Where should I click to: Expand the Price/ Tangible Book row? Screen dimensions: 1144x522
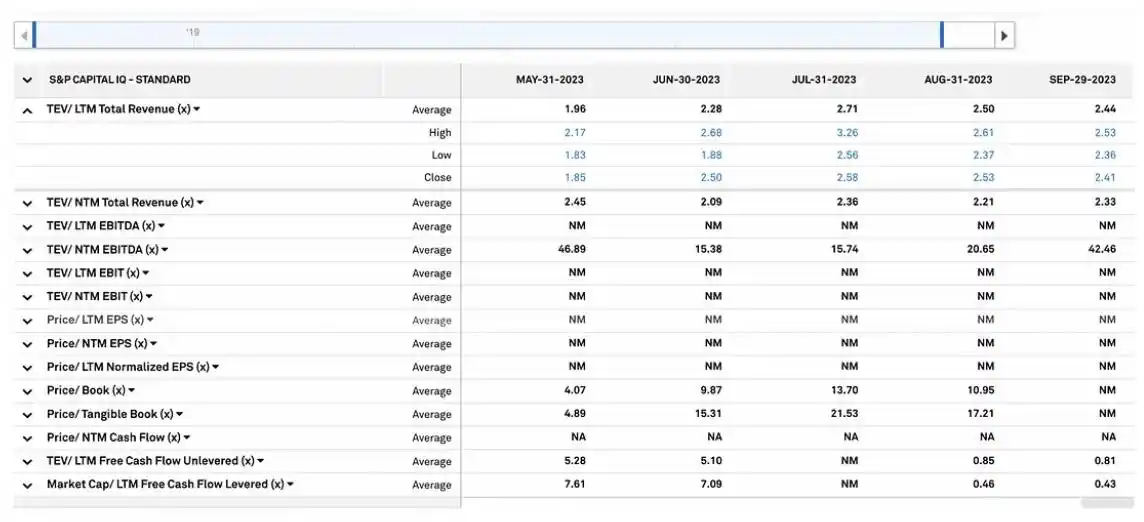(x=27, y=414)
